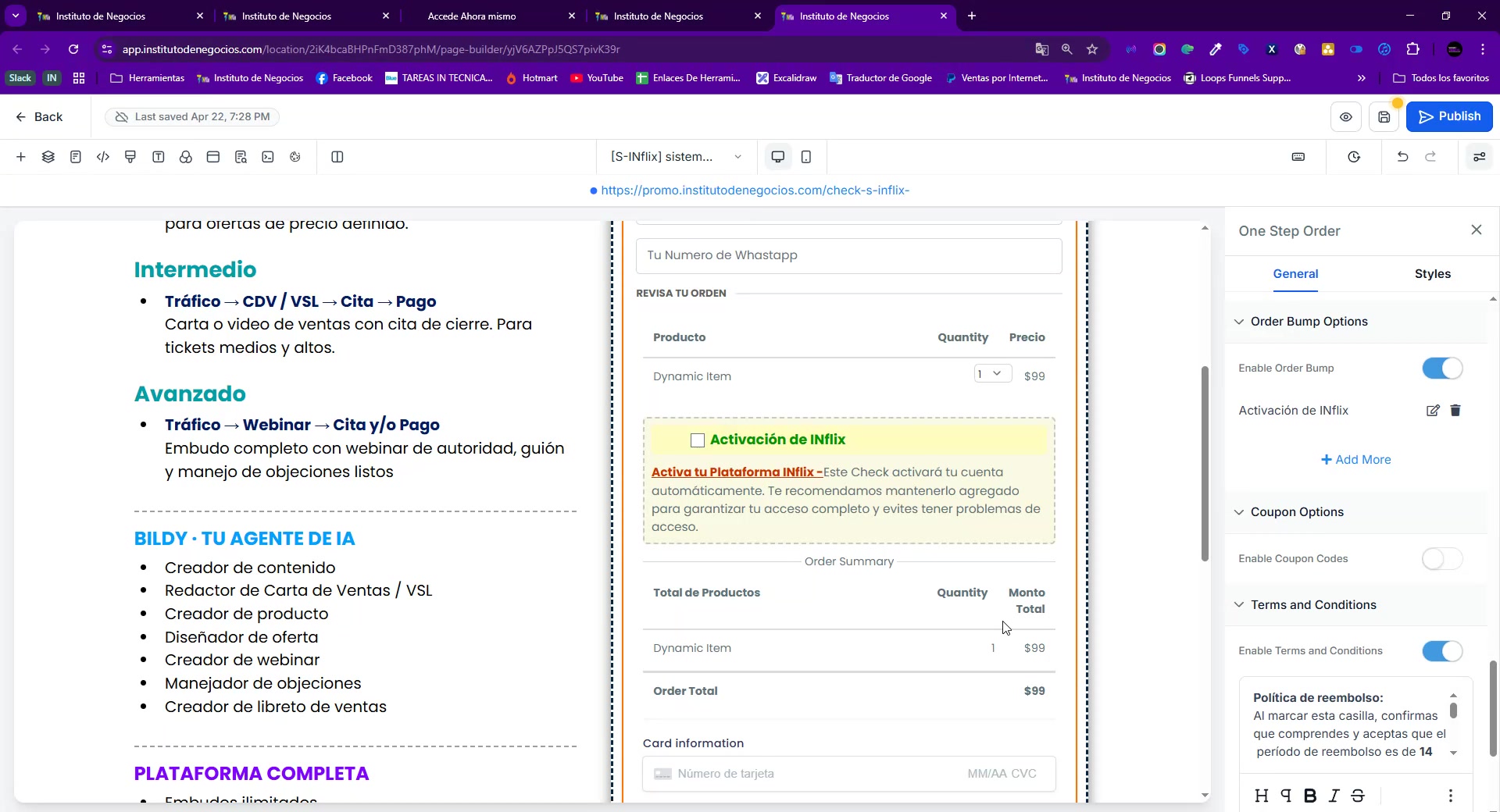Viewport: 1500px width, 812px height.
Task: Click the preview eye icon
Action: click(1345, 117)
